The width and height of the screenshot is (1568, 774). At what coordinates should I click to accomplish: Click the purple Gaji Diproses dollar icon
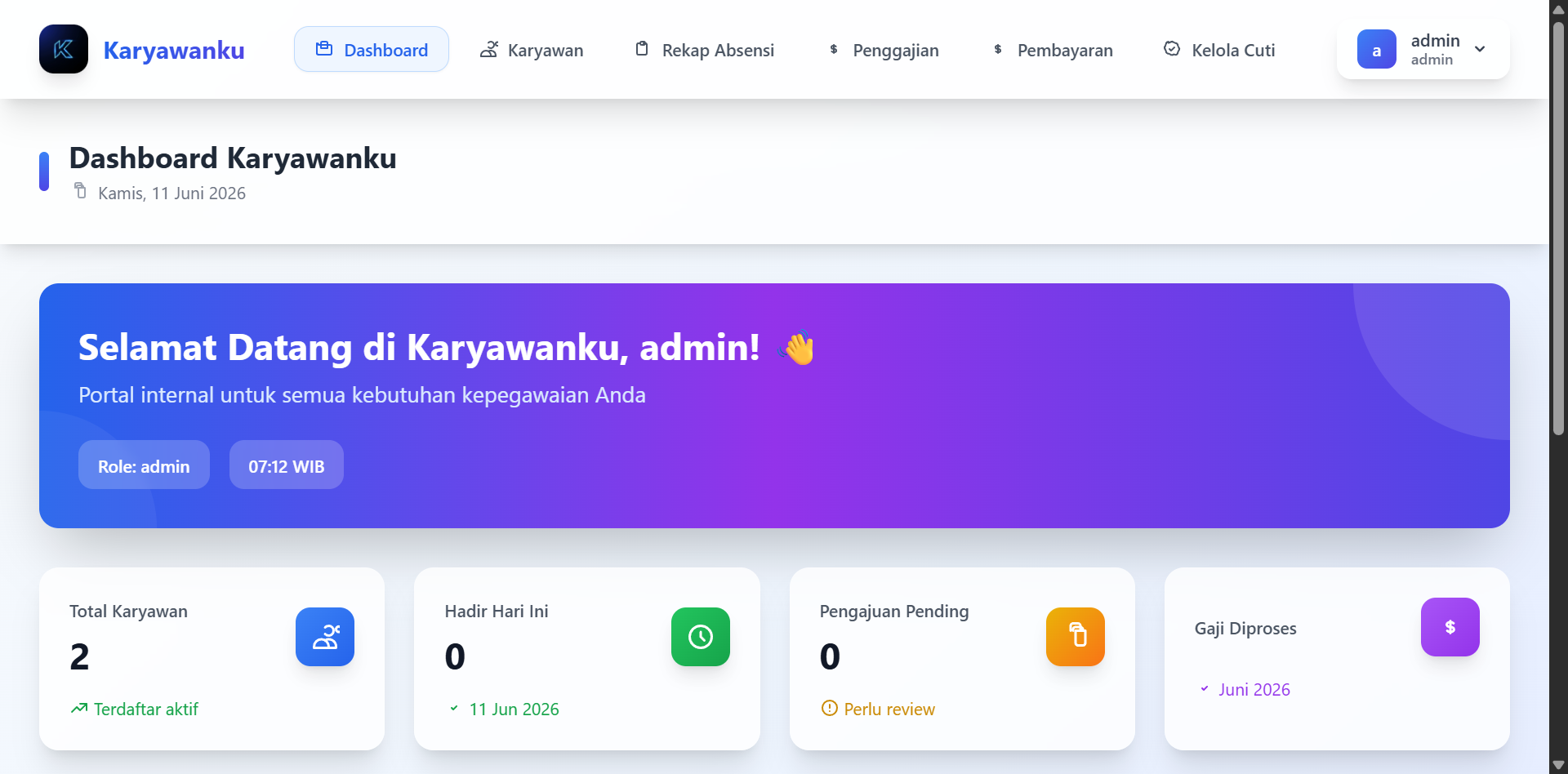(x=1450, y=627)
